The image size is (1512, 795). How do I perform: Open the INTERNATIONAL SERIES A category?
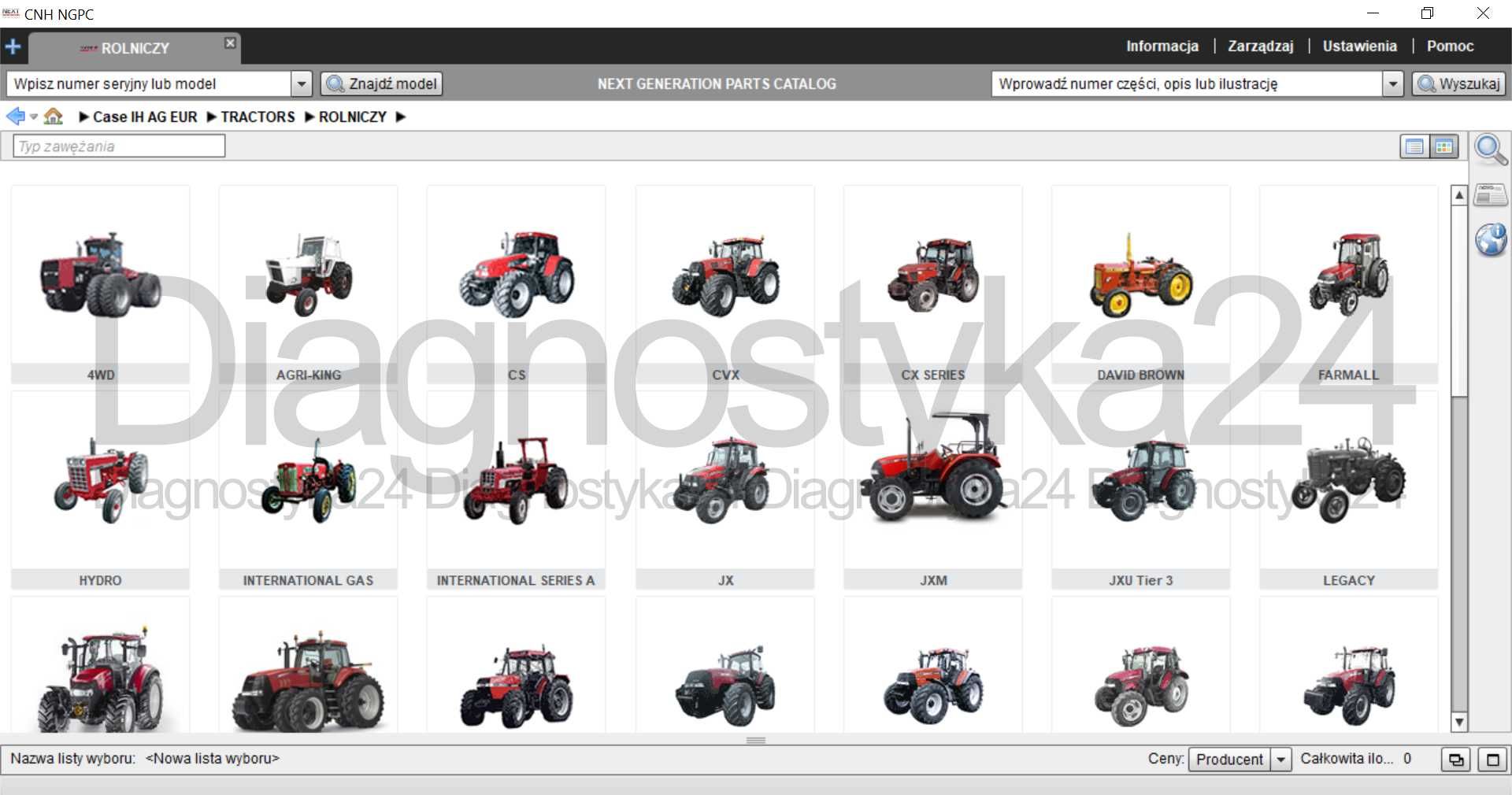(516, 490)
